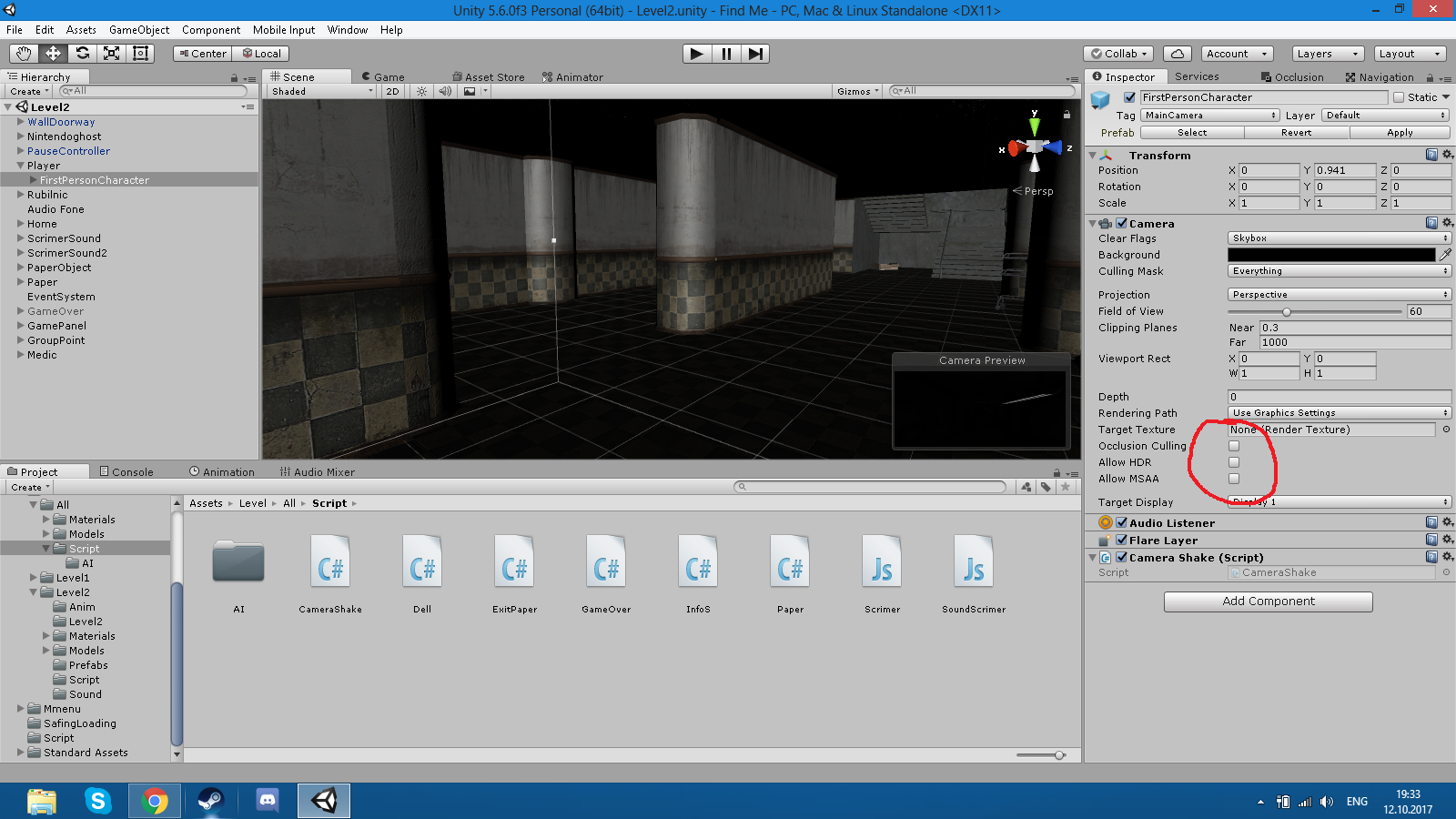Toggle FirstPersonCharacter active checkbox
1456x819 pixels.
[1129, 97]
